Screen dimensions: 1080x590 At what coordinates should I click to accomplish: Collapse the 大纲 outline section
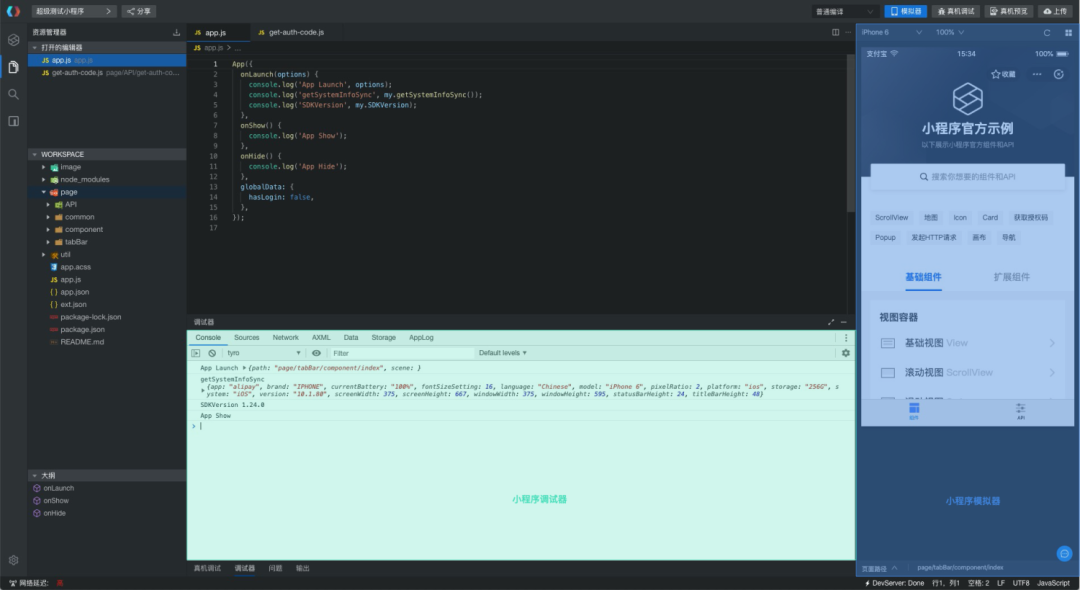pyautogui.click(x=107, y=476)
